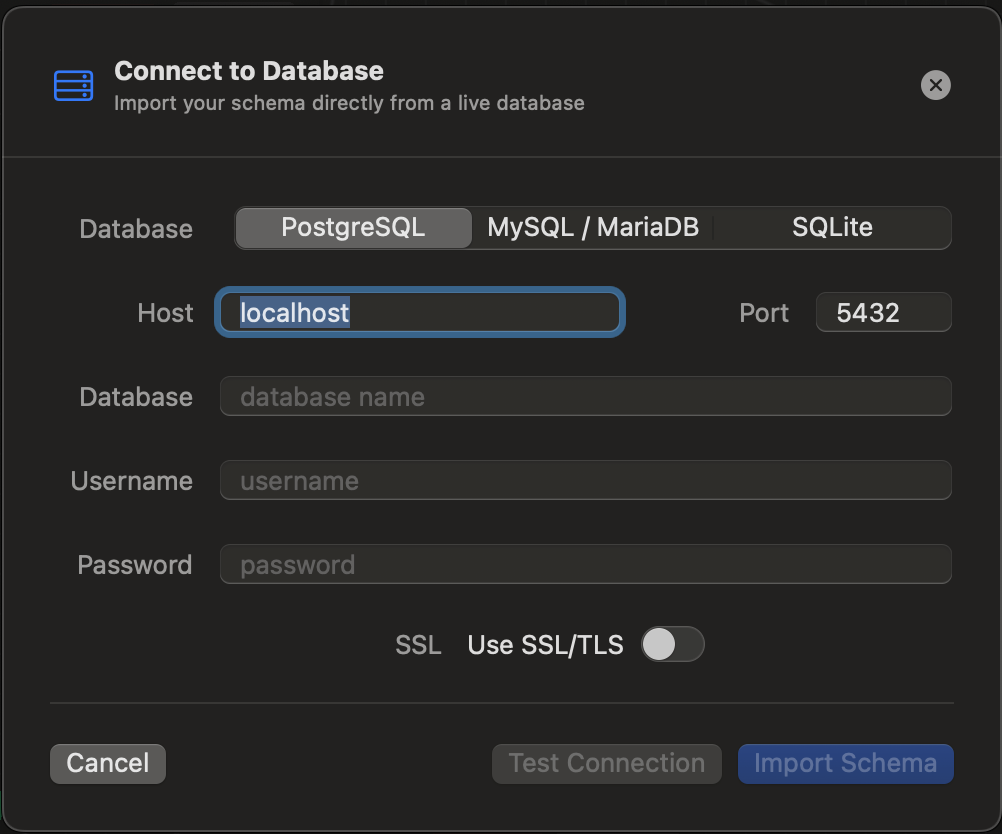Click the circular close icon in top corner
This screenshot has height=834, width=1002.
point(936,85)
